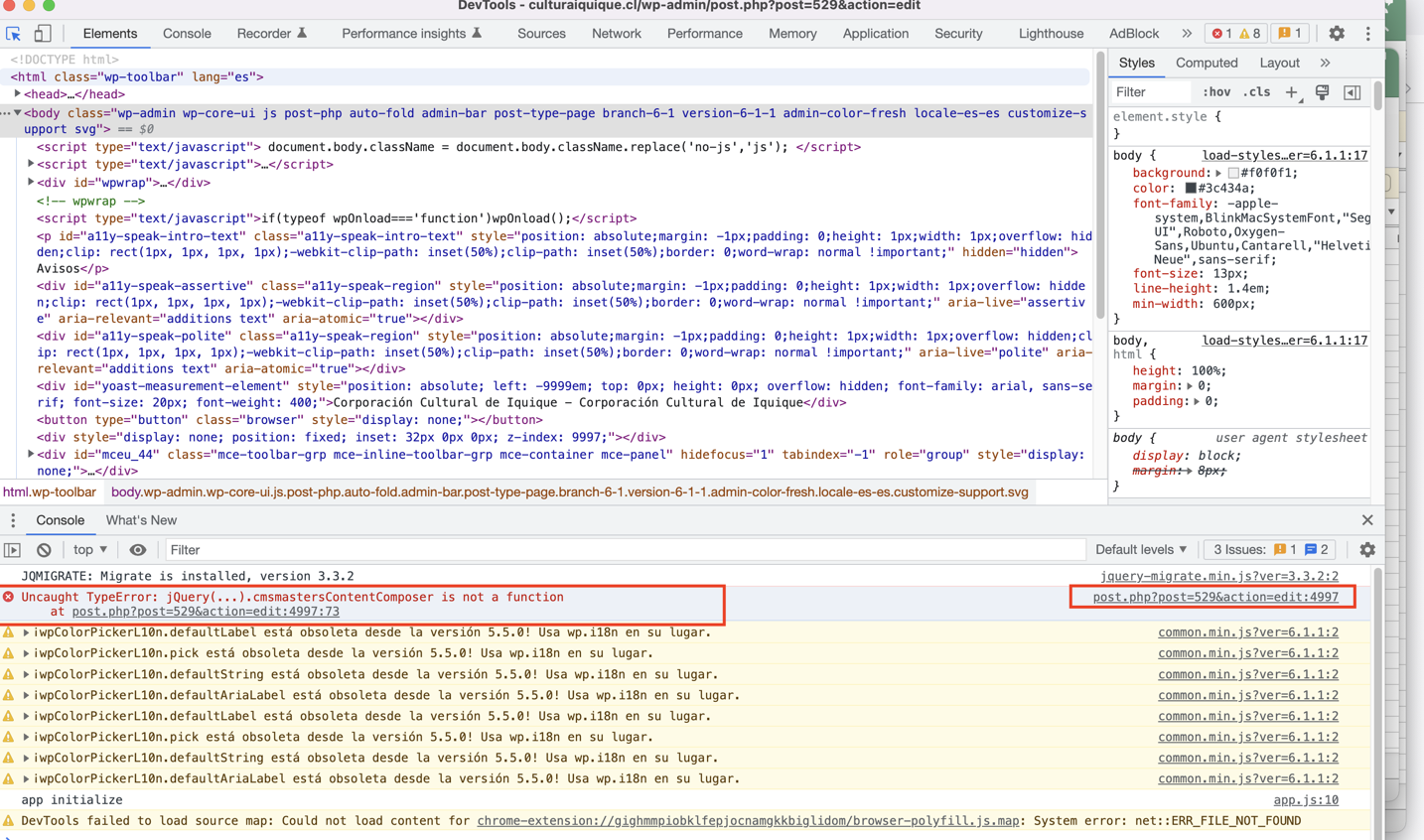Open the Recorder tab

point(271,34)
